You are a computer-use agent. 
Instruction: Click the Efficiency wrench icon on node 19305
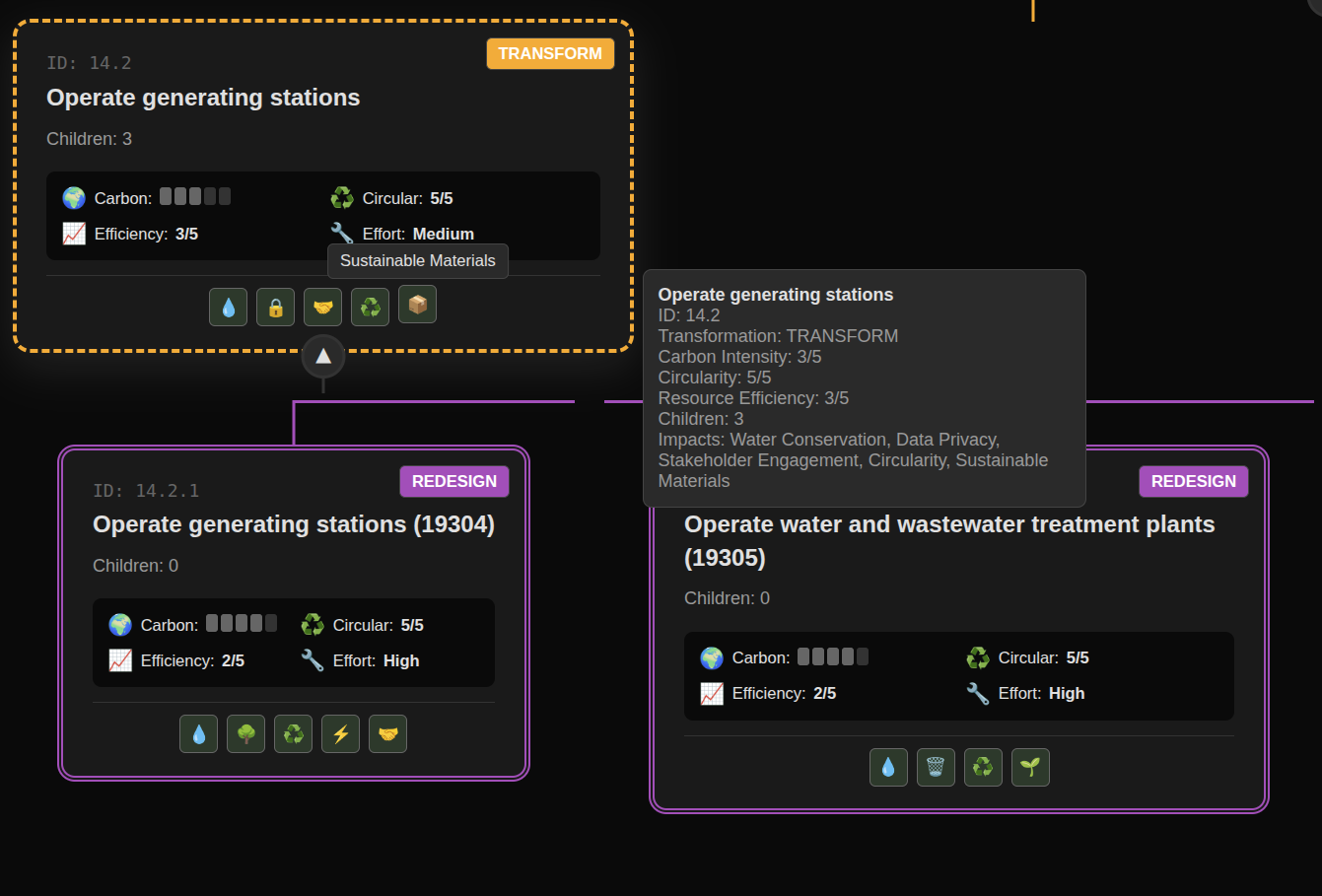pos(977,693)
